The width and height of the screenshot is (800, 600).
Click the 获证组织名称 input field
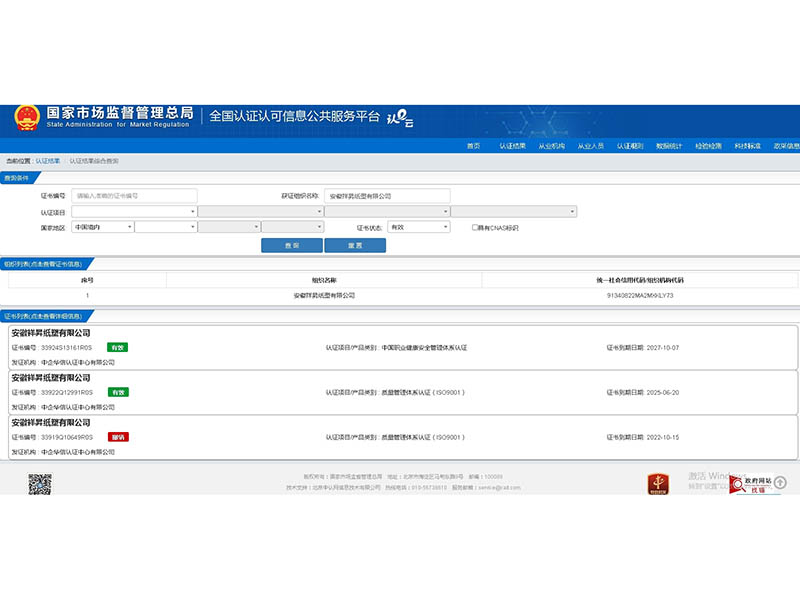click(387, 195)
